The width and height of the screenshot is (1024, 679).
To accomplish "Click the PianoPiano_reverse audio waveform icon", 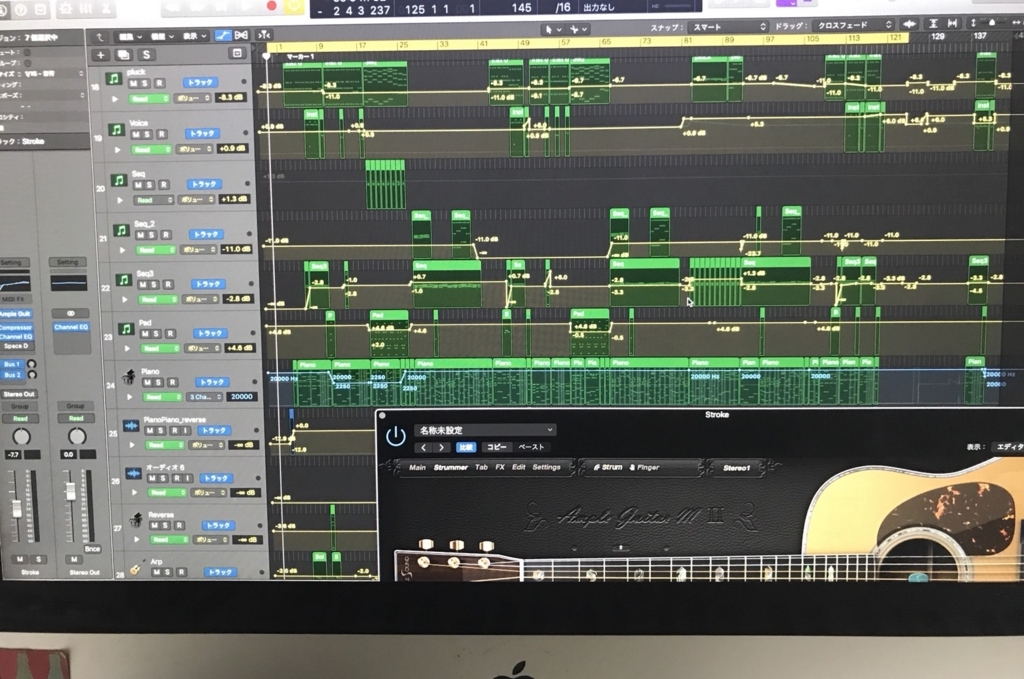I will coord(131,426).
